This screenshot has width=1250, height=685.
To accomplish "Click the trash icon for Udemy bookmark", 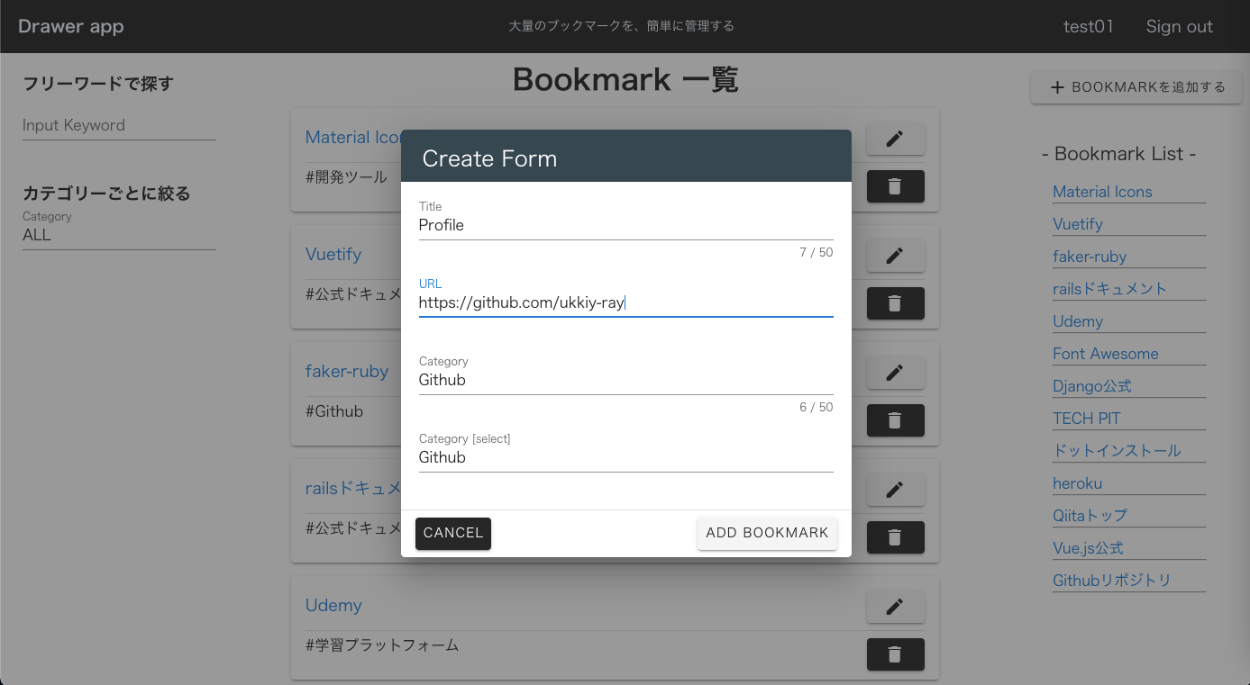I will pyautogui.click(x=894, y=654).
